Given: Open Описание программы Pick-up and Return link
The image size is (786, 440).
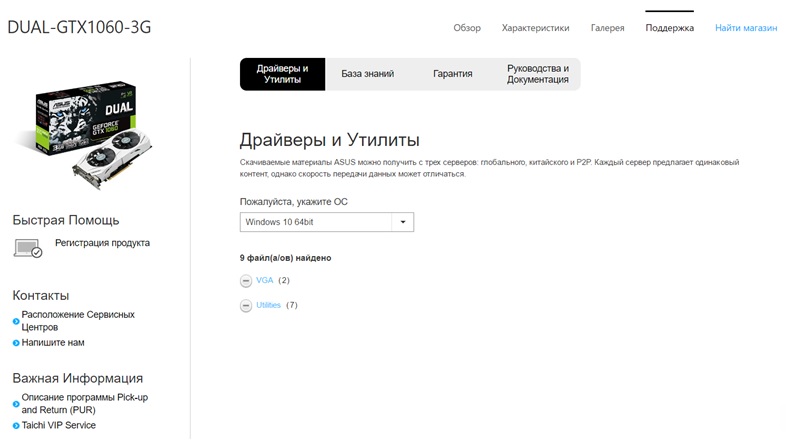Looking at the screenshot, I should pos(84,403).
